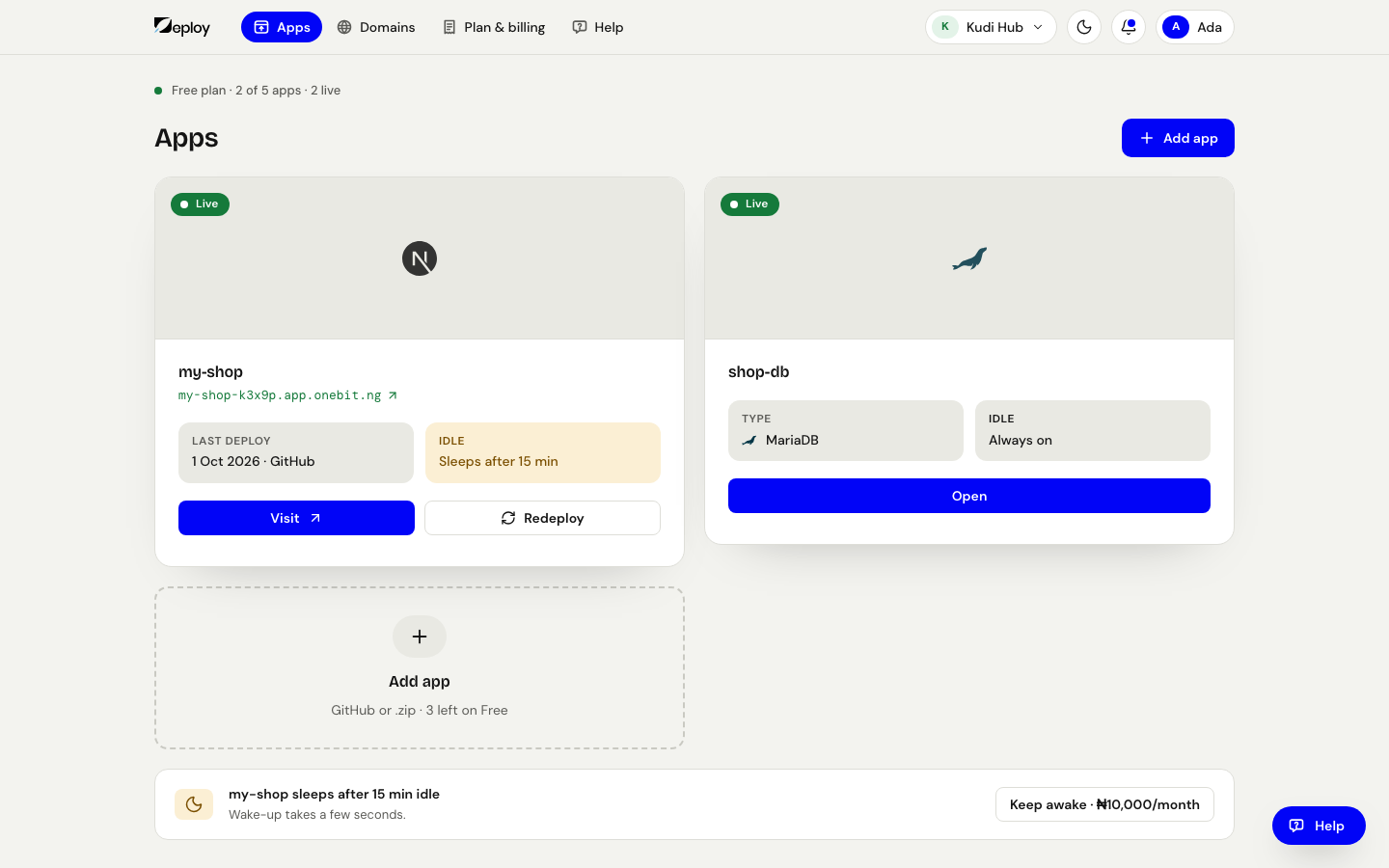Click 'my-shop sleeps after 15 min idle' notice

click(334, 795)
